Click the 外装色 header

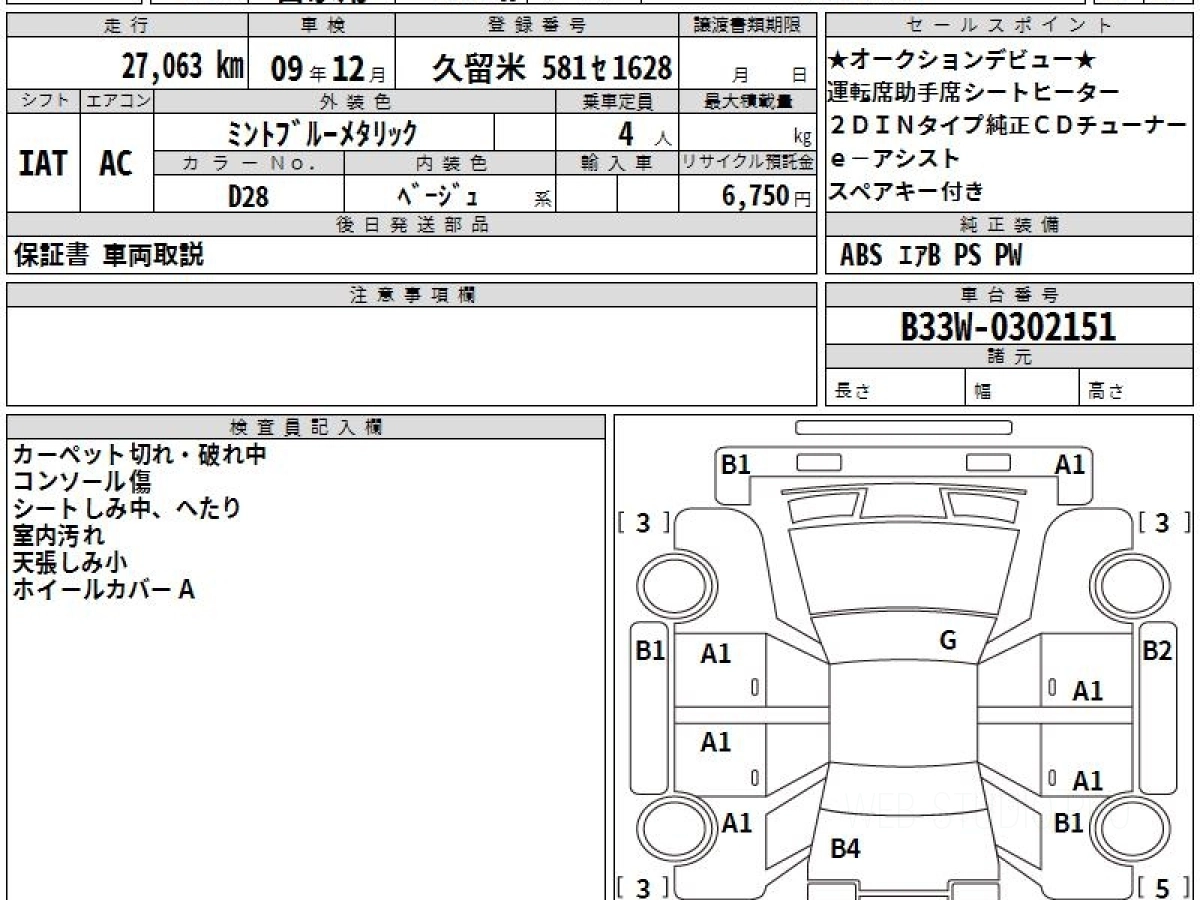click(x=355, y=101)
